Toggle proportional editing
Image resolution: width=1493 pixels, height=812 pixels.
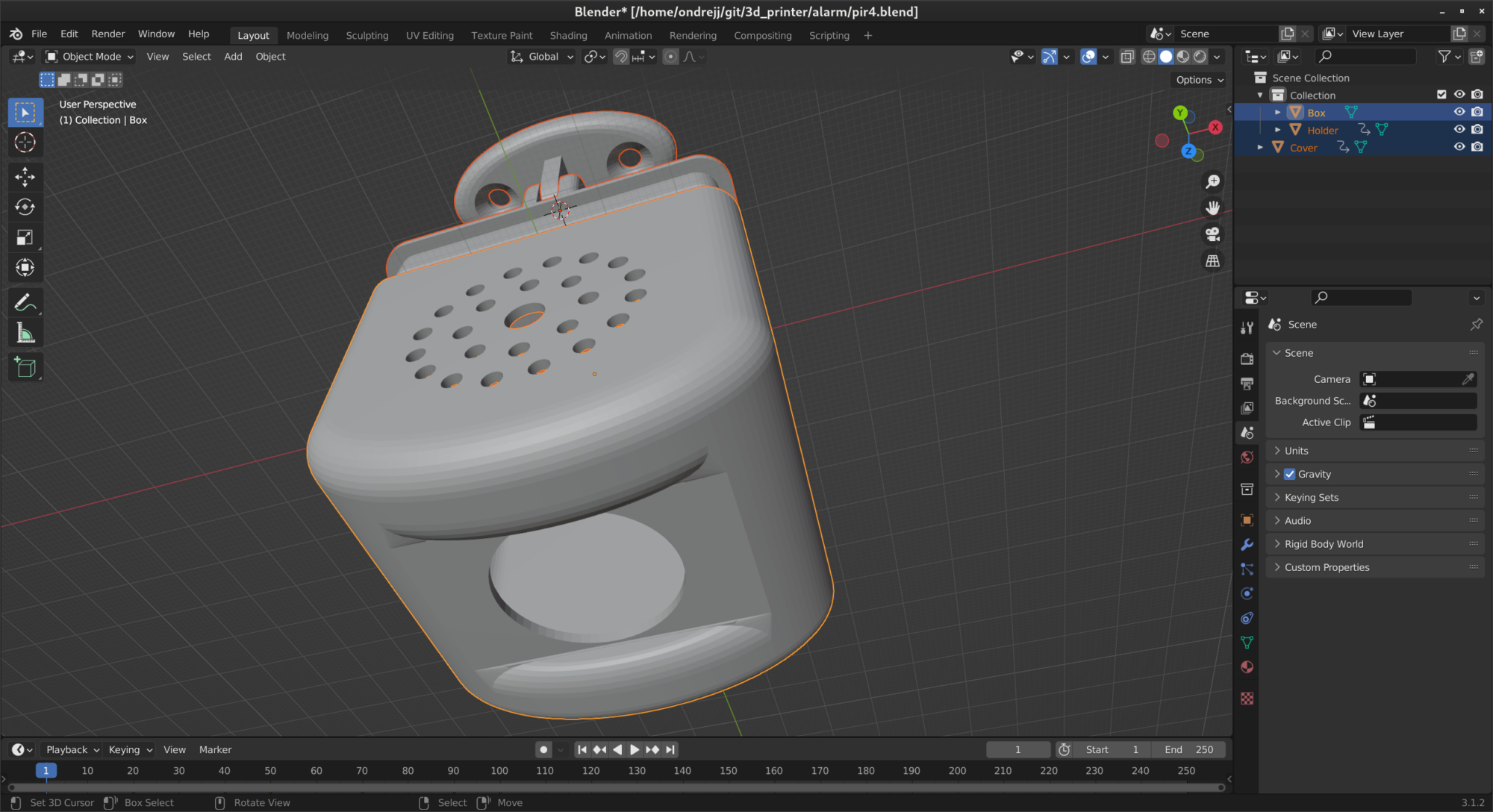(x=670, y=57)
